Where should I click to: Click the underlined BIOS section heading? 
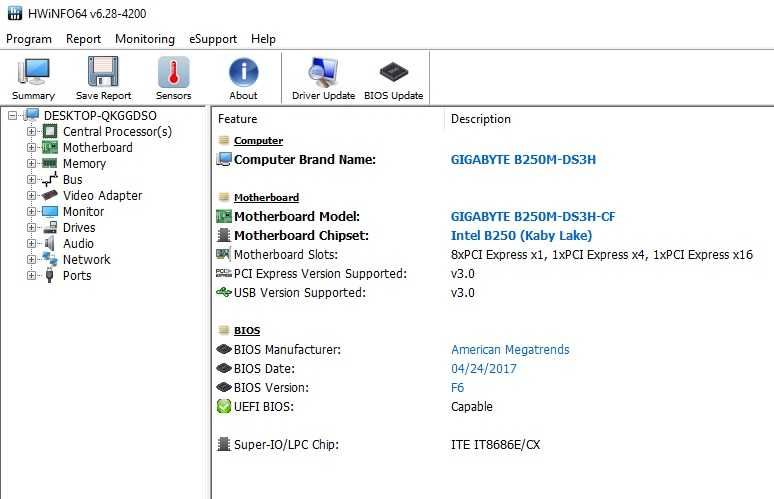click(247, 330)
